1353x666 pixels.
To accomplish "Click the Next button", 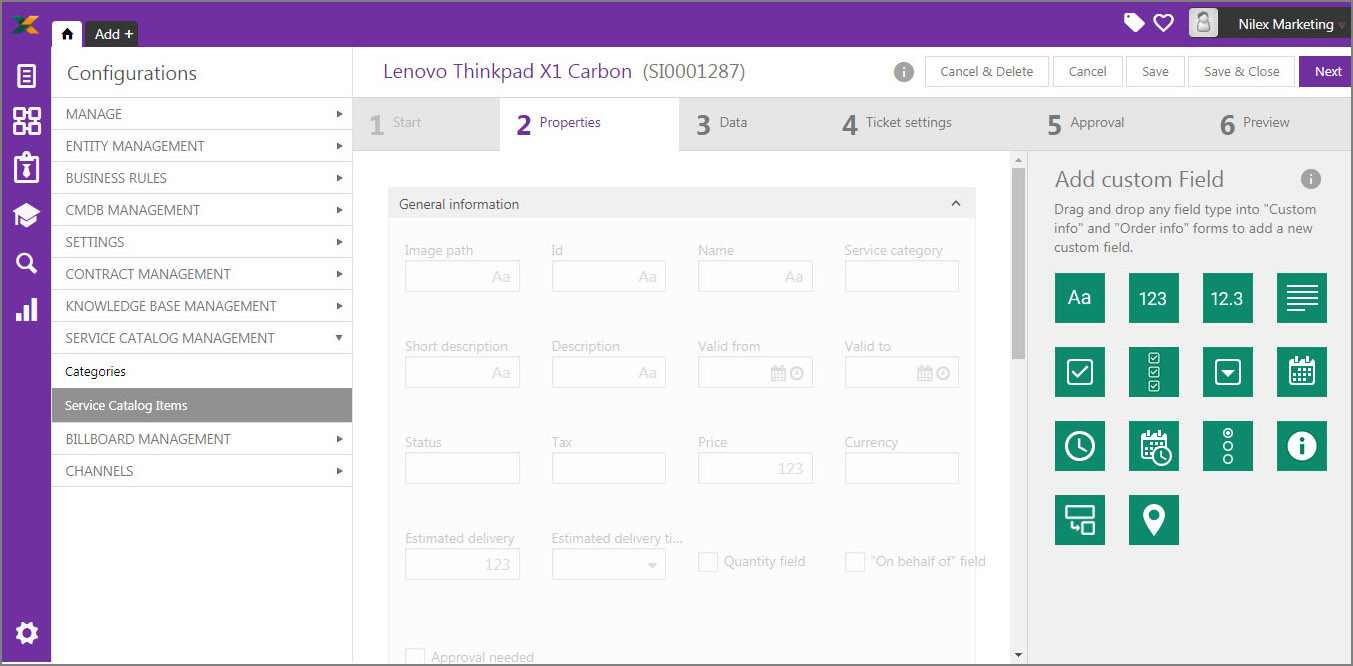I will pos(1327,72).
